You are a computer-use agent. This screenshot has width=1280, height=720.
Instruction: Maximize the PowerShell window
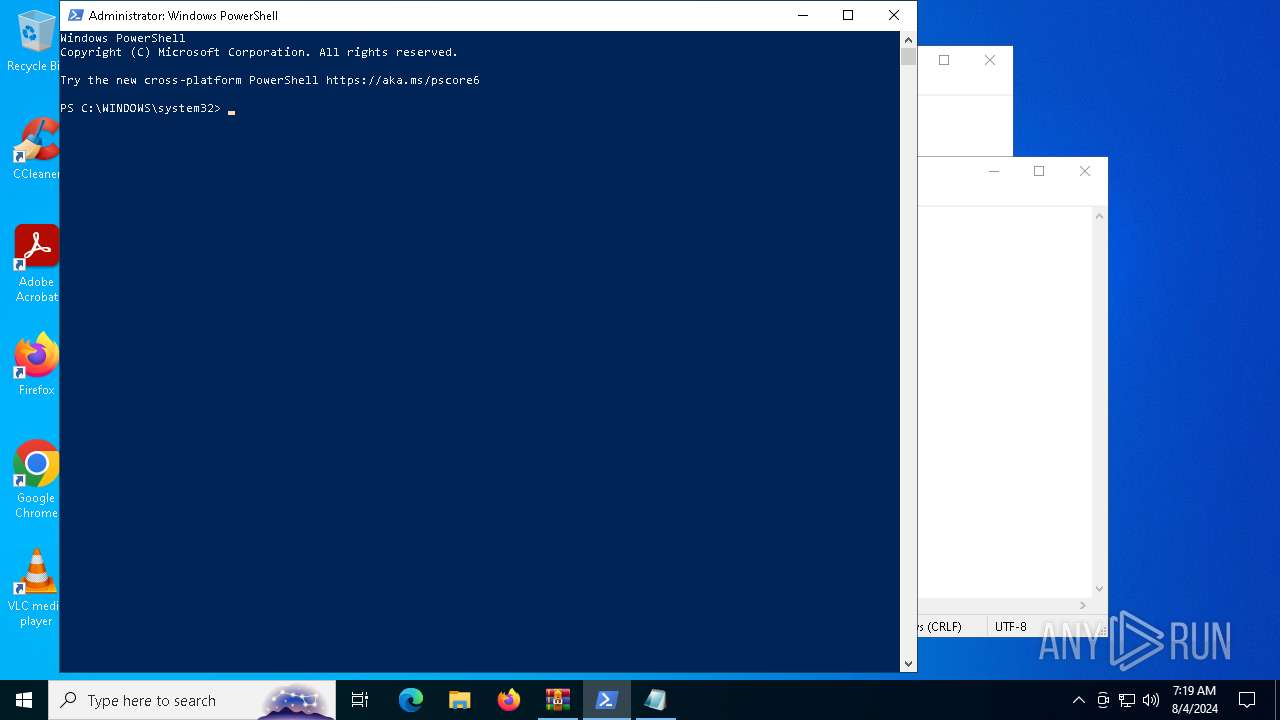848,15
